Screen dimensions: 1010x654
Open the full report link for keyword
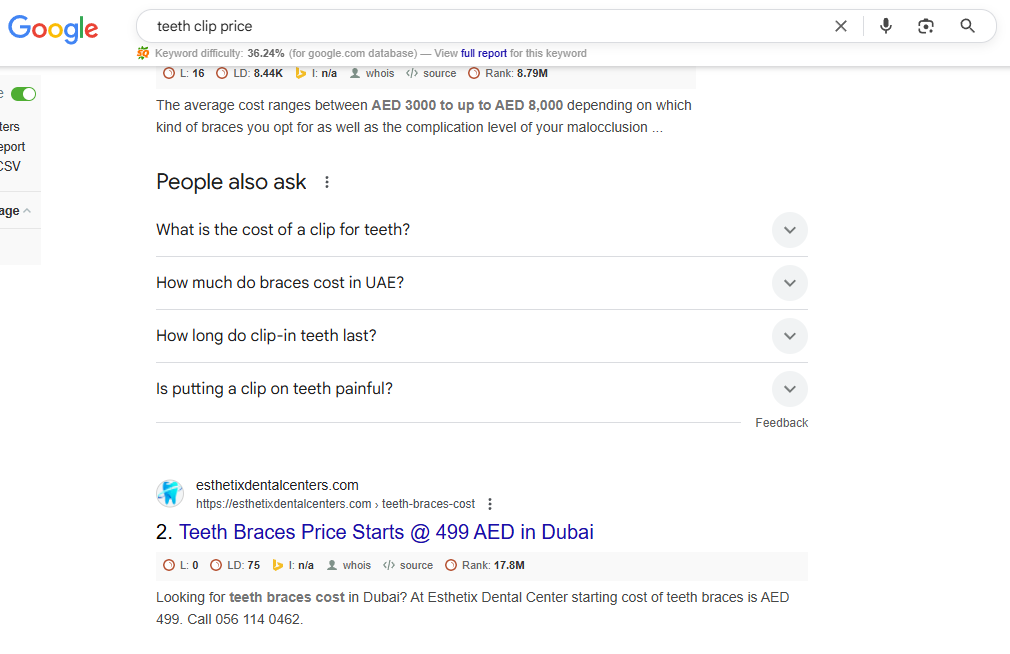coord(484,53)
